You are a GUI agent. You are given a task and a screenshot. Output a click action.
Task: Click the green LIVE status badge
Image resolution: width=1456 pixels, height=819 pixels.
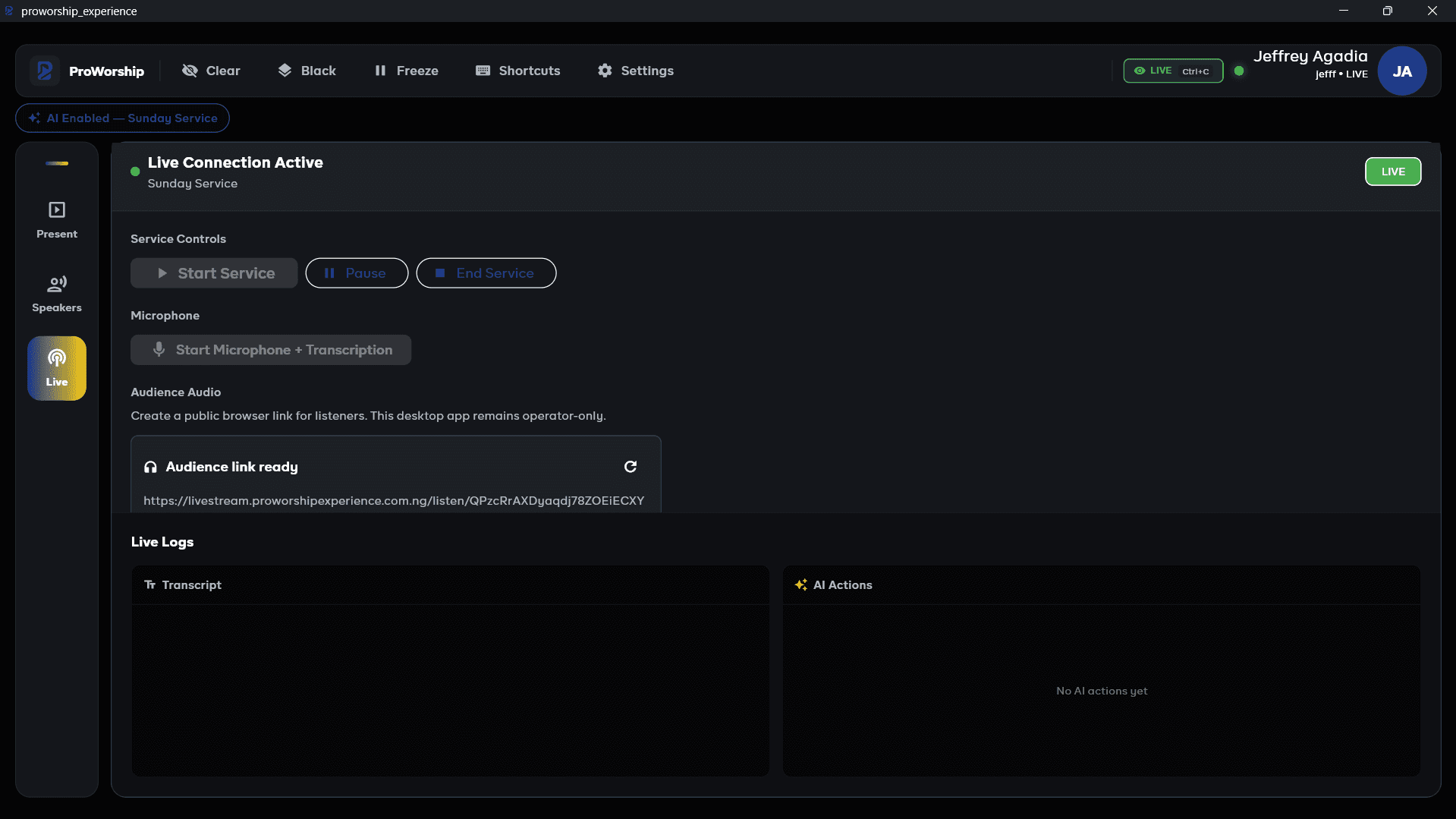[x=1393, y=172]
